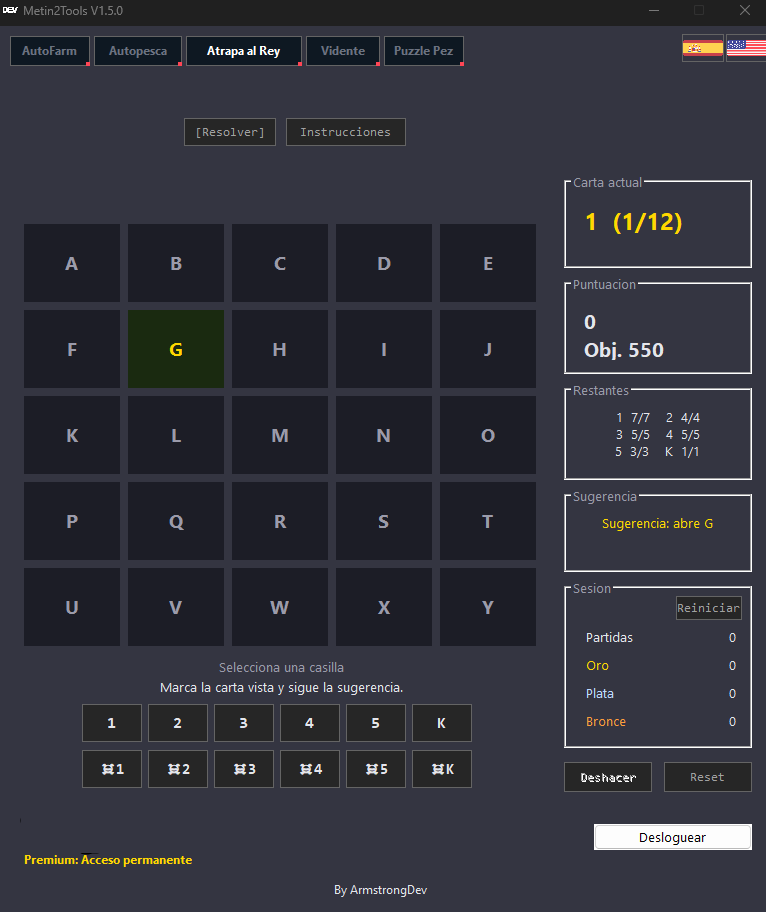Click the [Resolver] button
The height and width of the screenshot is (912, 766).
tap(230, 132)
